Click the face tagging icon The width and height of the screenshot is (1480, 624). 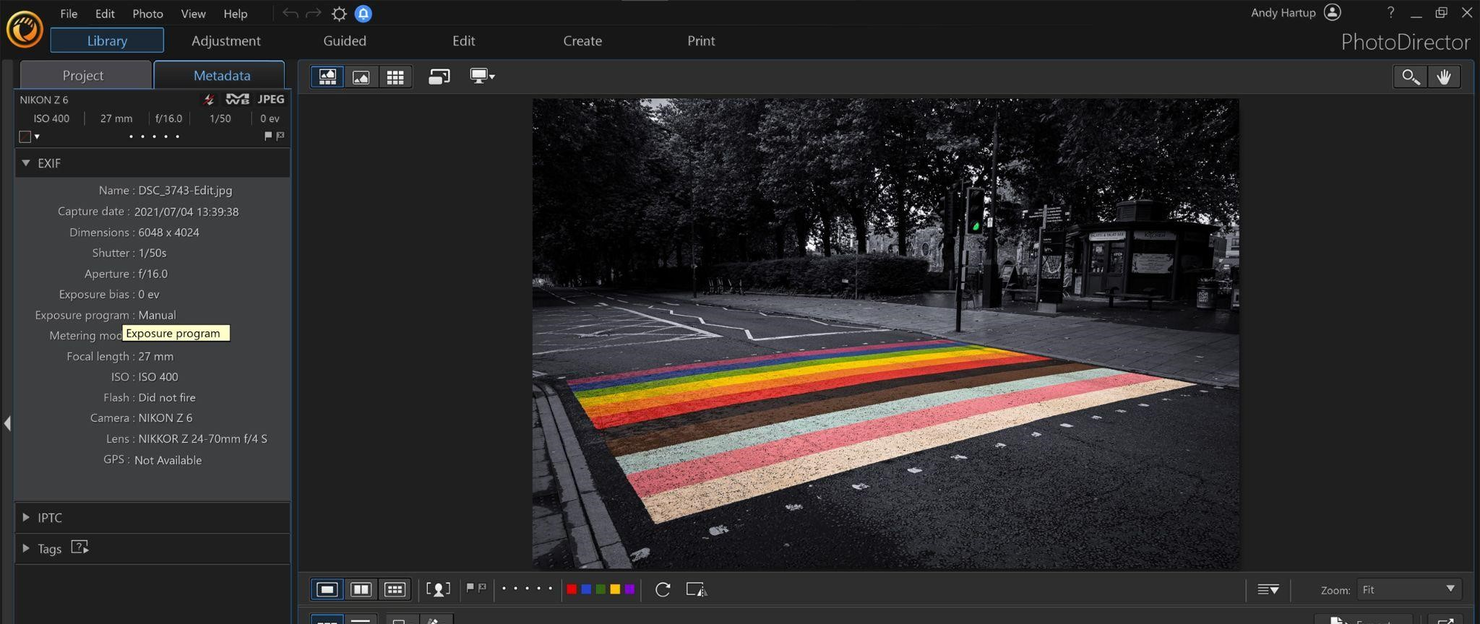(x=438, y=590)
